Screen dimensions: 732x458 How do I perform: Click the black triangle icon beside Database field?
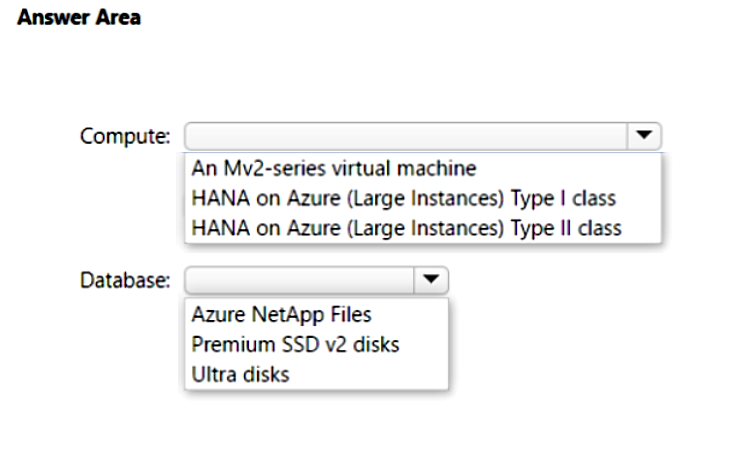[x=431, y=280]
